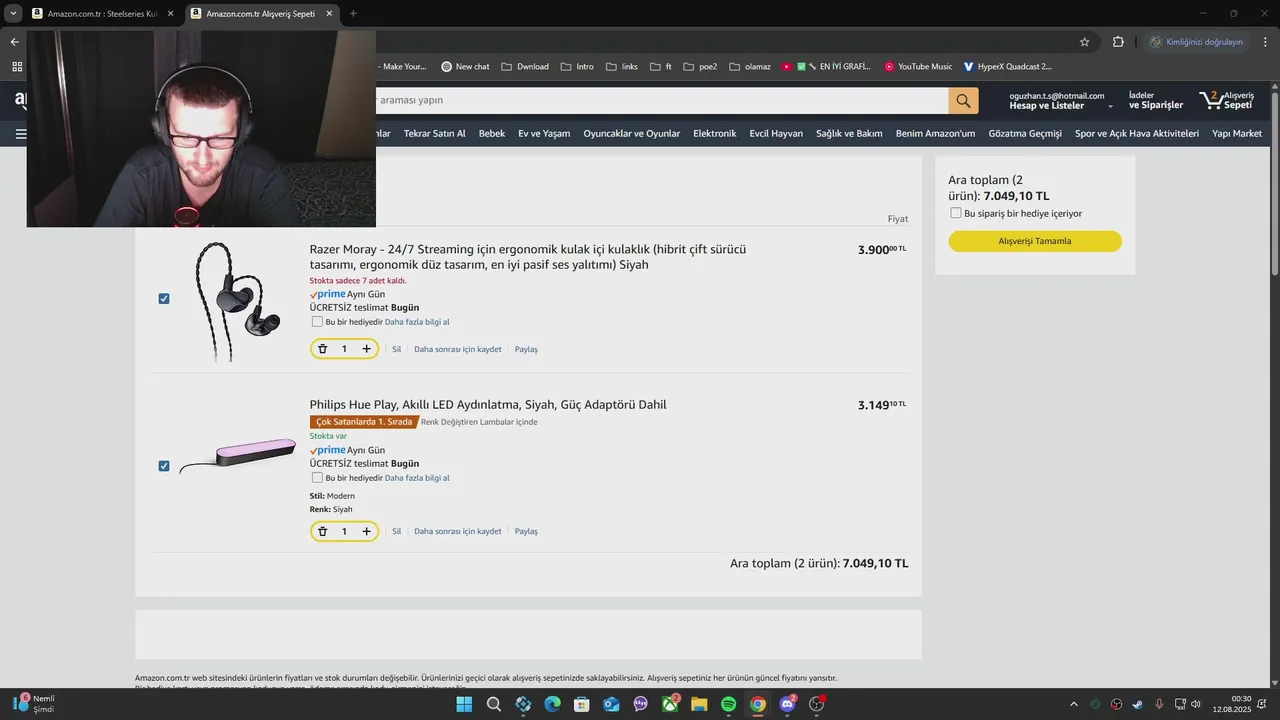
Task: Open the olamaz bookmarks folder
Action: (750, 67)
